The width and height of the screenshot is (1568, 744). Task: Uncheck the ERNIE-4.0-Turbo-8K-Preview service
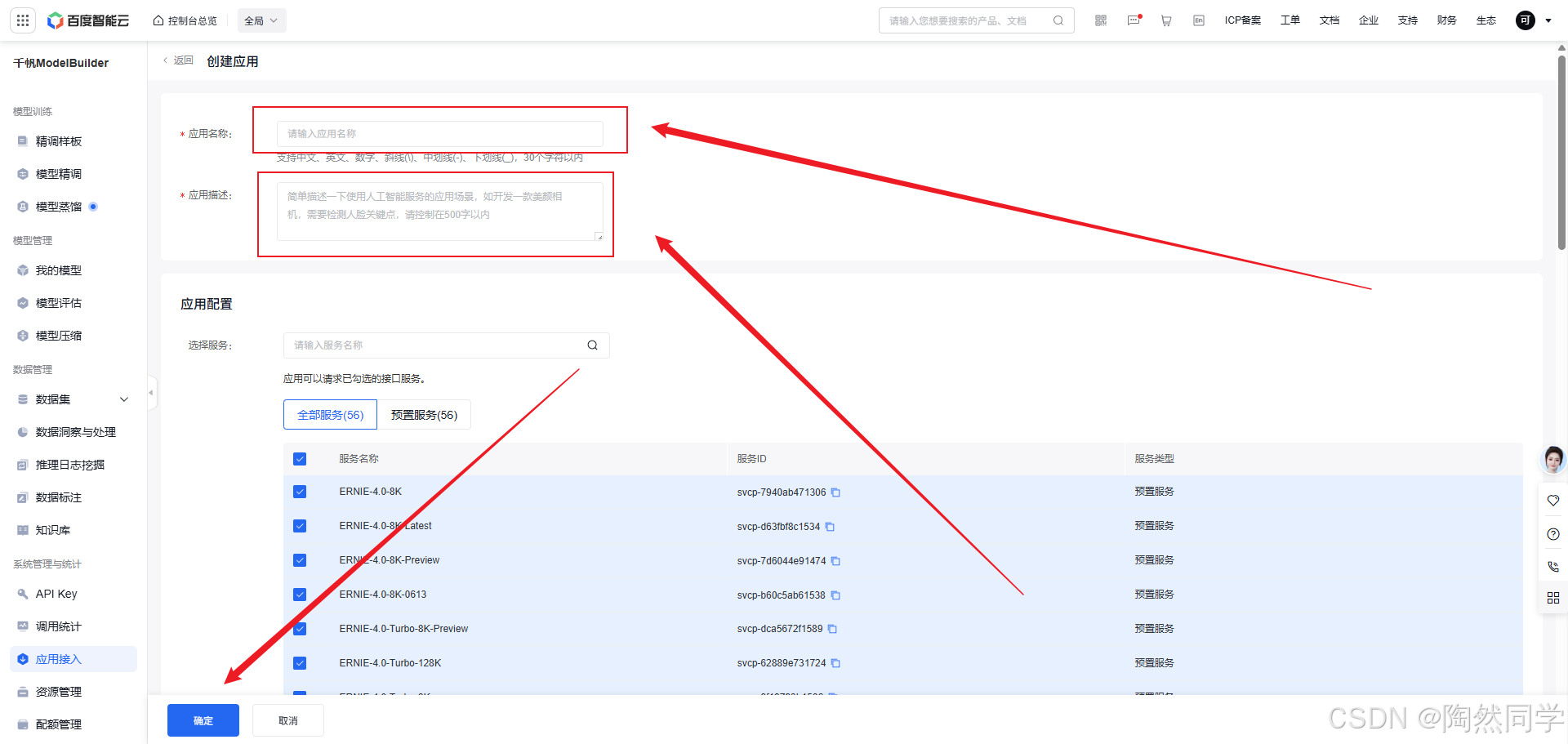coord(300,629)
